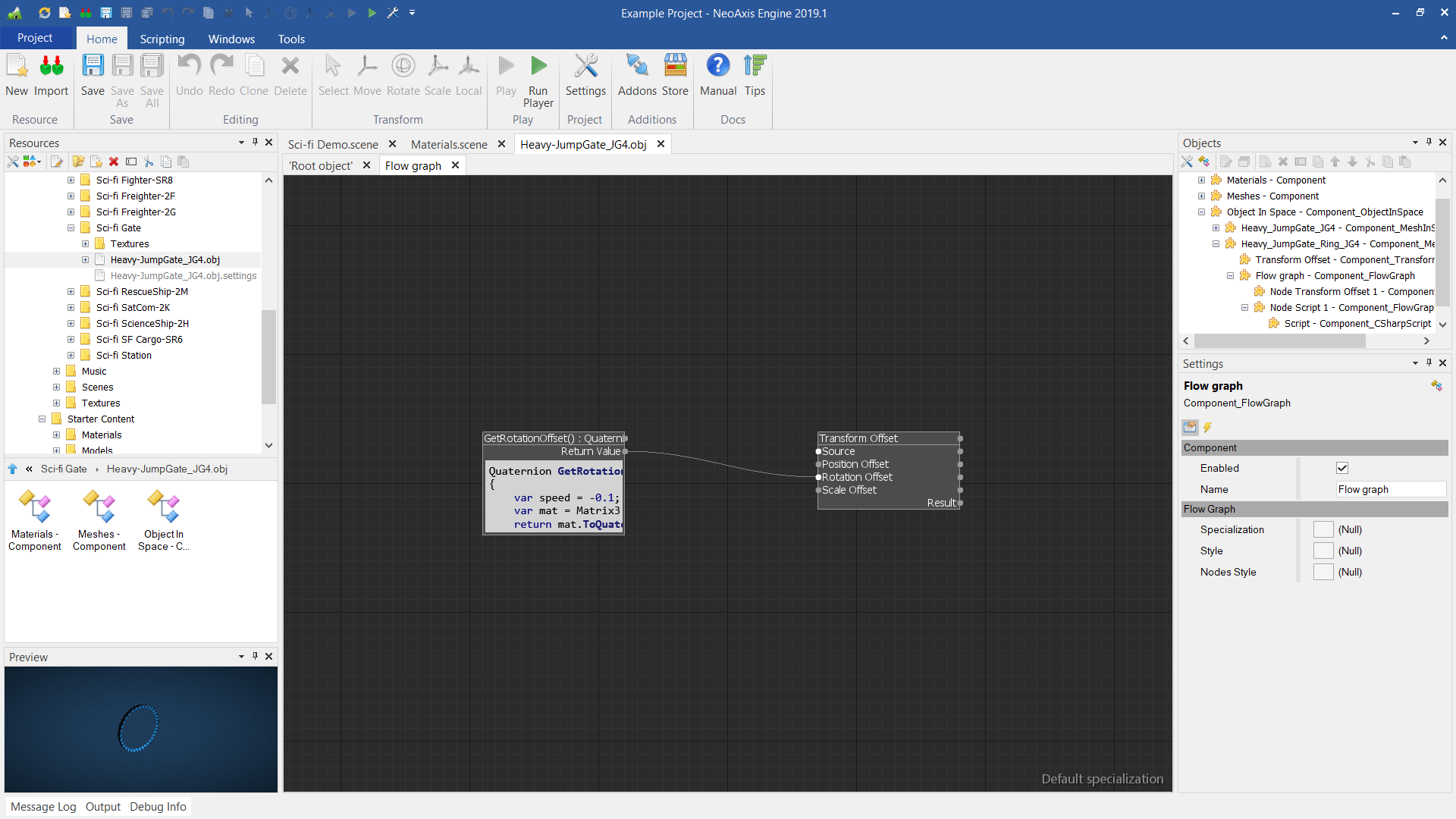Collapse the Sci-fi Gate folder

[71, 227]
